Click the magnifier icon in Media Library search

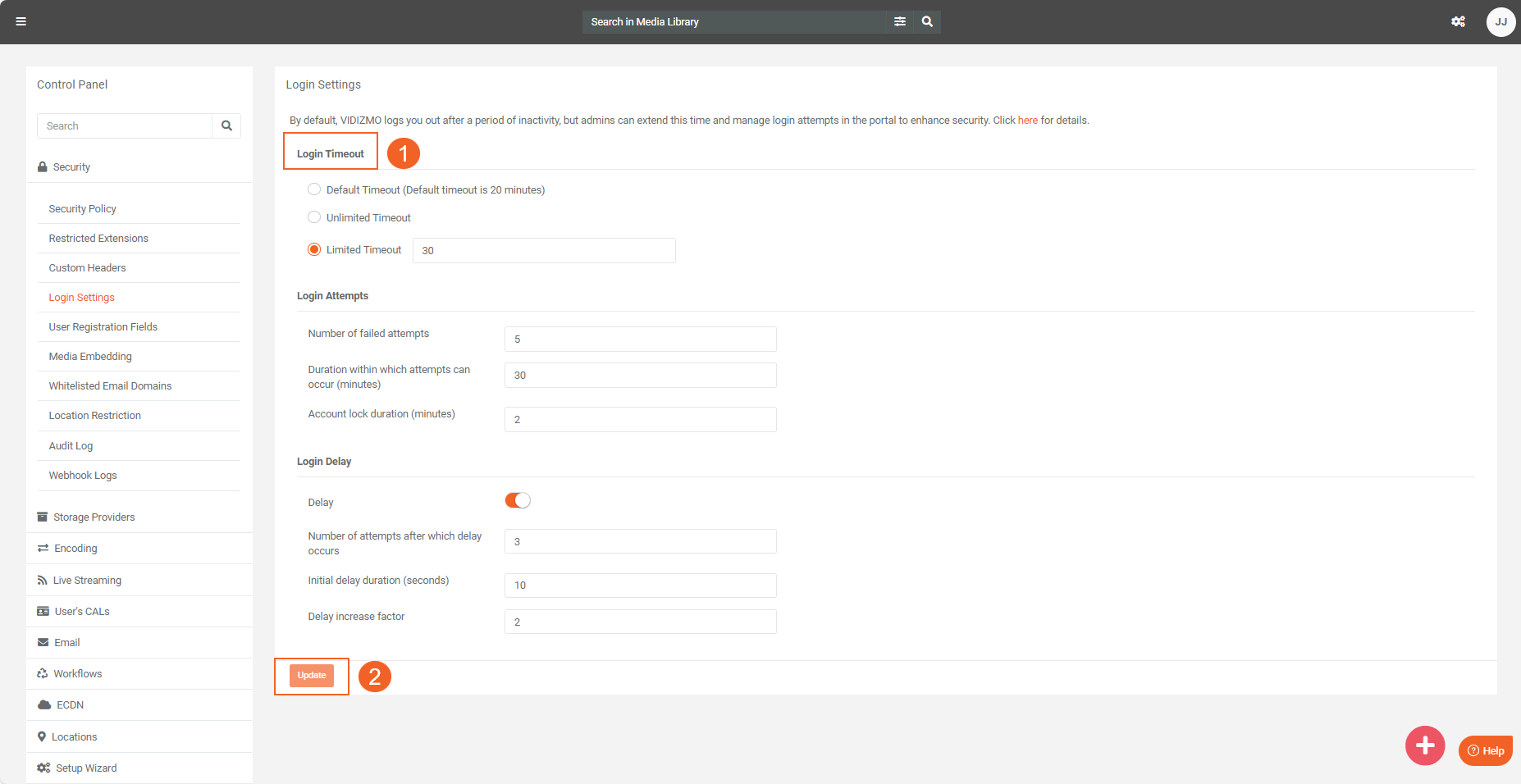927,22
